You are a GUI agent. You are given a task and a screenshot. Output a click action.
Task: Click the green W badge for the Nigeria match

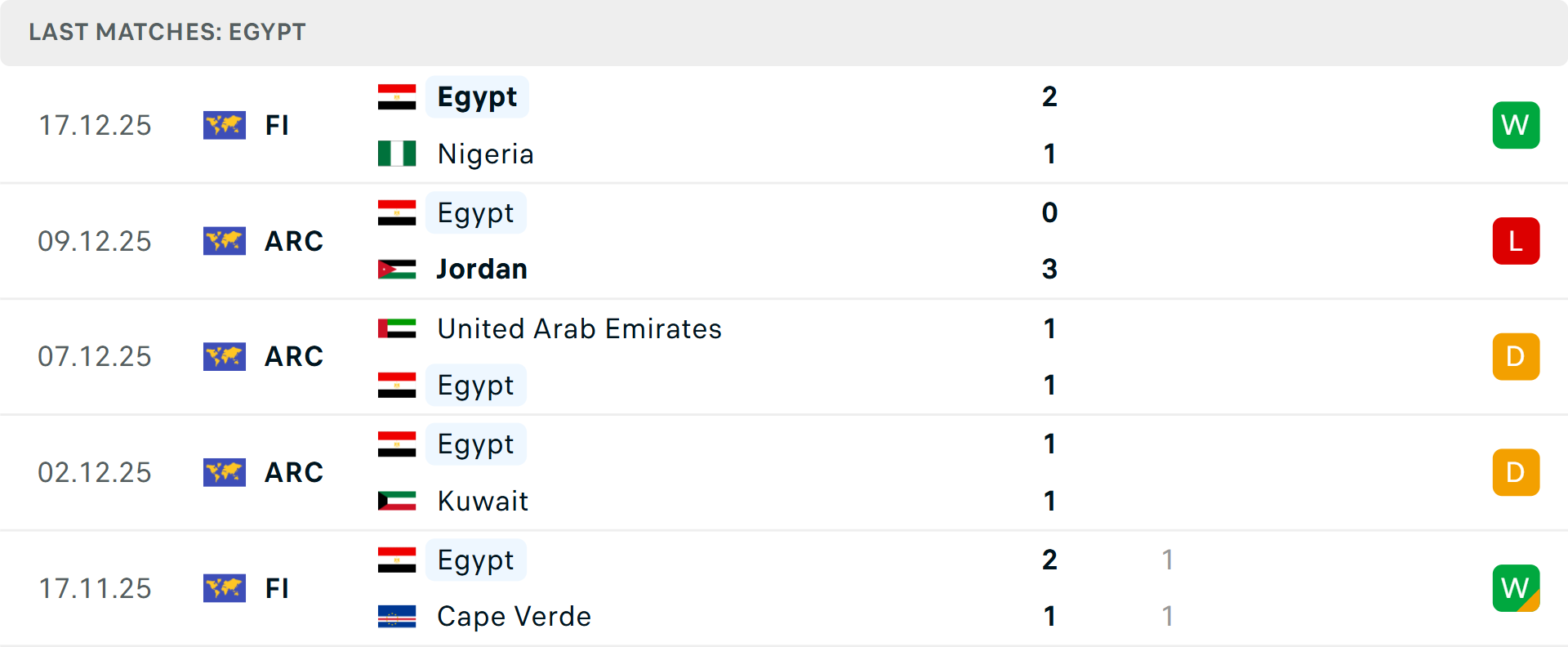coord(1516,125)
